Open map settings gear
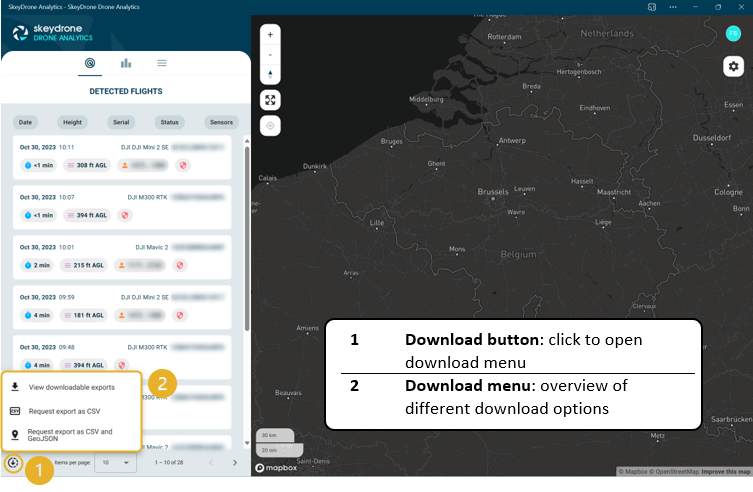753x492 pixels. (733, 66)
